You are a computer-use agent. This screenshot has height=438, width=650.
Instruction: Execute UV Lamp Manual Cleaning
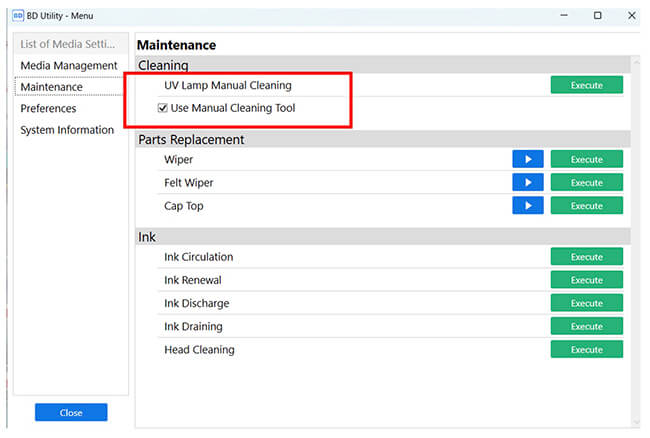pos(586,85)
